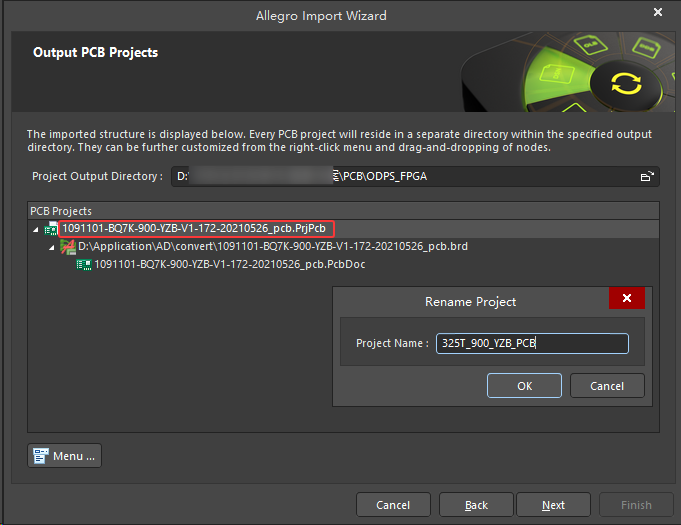This screenshot has height=525, width=681.
Task: Cancel the Allegro Import Wizard
Action: (393, 505)
